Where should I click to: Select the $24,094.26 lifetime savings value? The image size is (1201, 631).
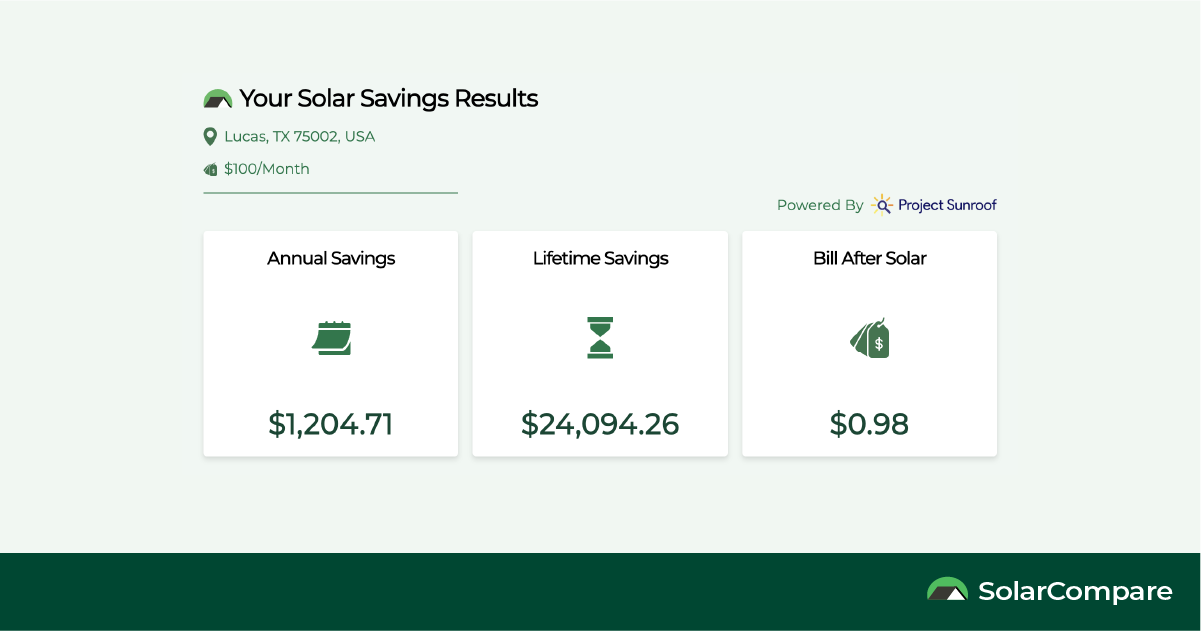[599, 424]
